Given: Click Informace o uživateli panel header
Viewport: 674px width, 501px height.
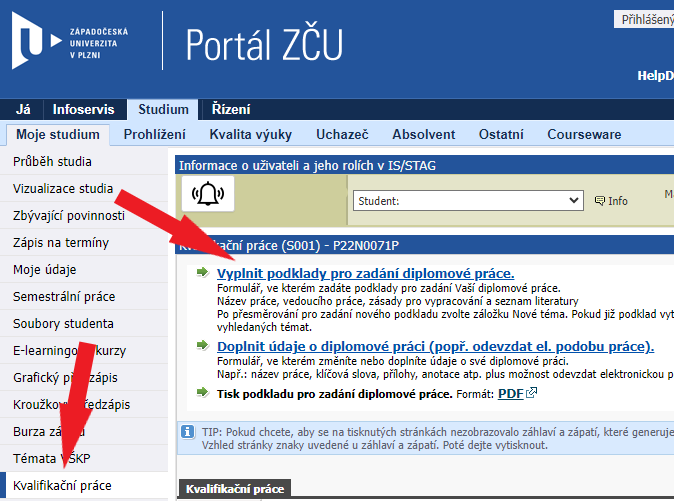Looking at the screenshot, I should pos(424,165).
